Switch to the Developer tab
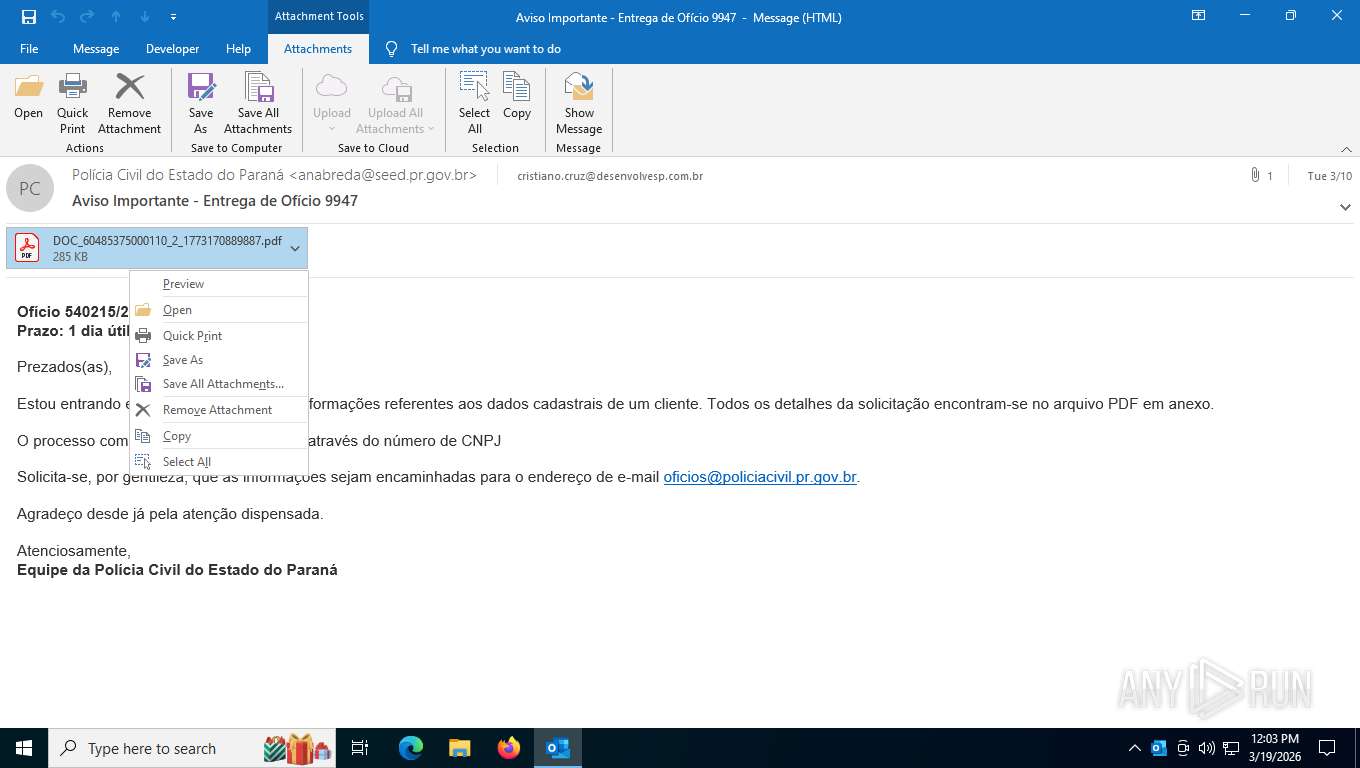Screen dimensions: 1360x768 point(172,49)
